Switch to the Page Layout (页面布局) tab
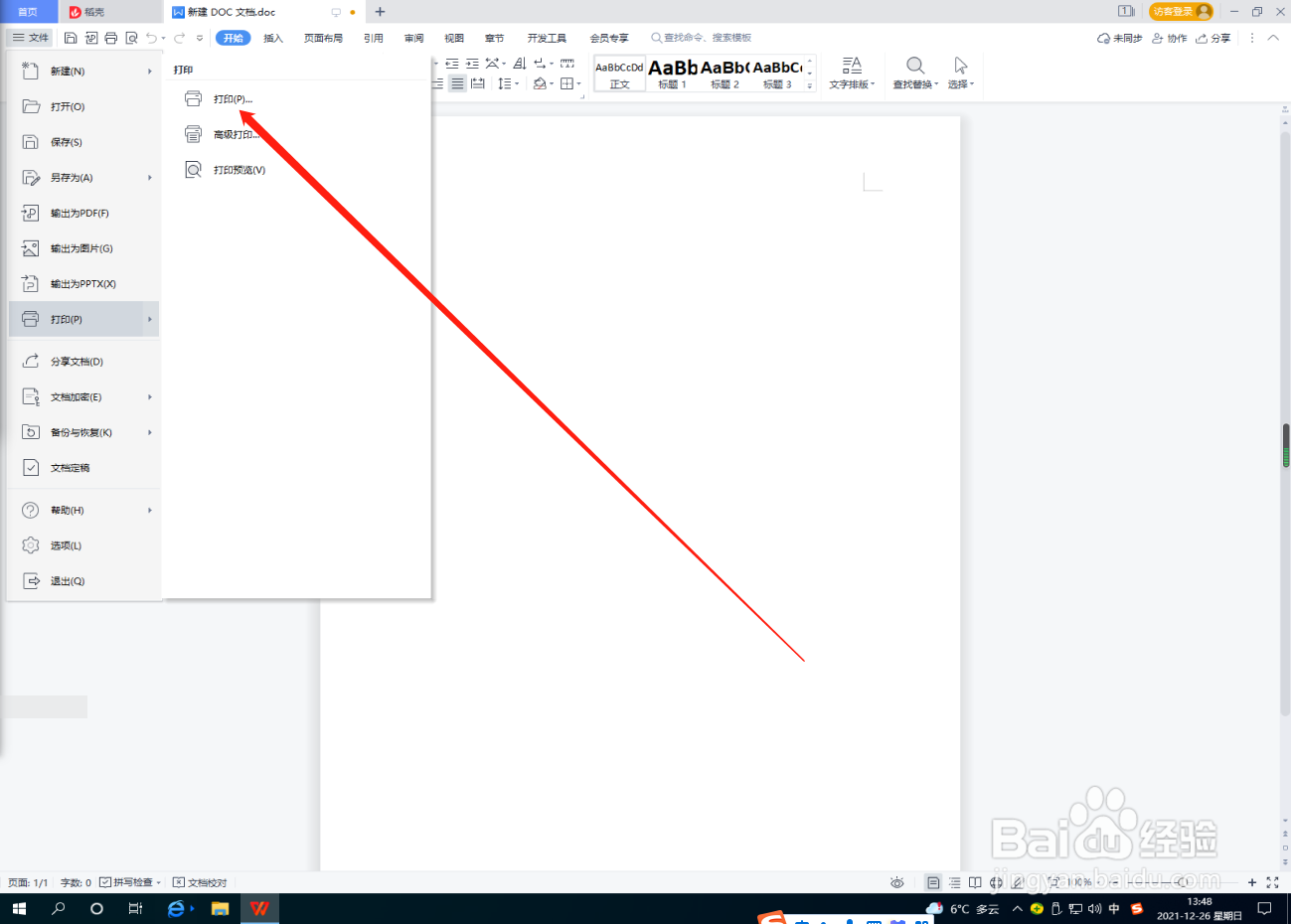This screenshot has width=1291, height=924. pyautogui.click(x=323, y=38)
